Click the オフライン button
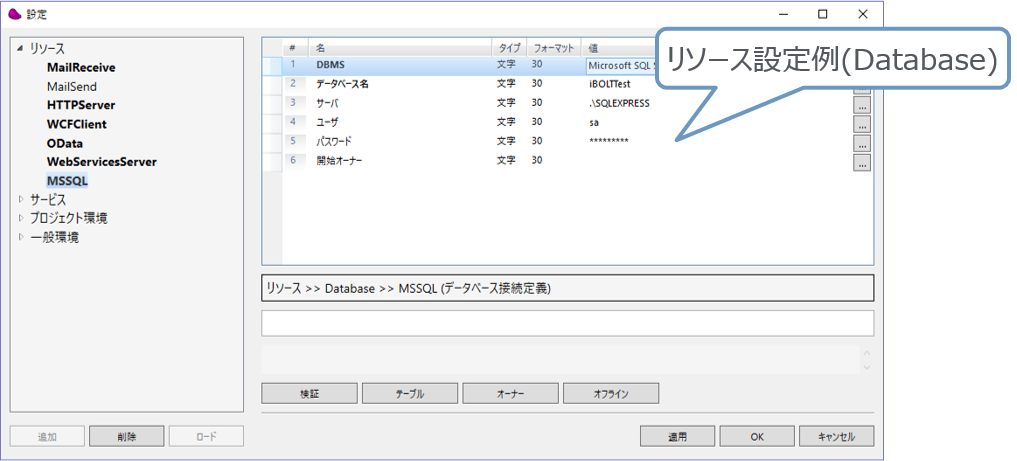The image size is (1017, 461). click(611, 393)
